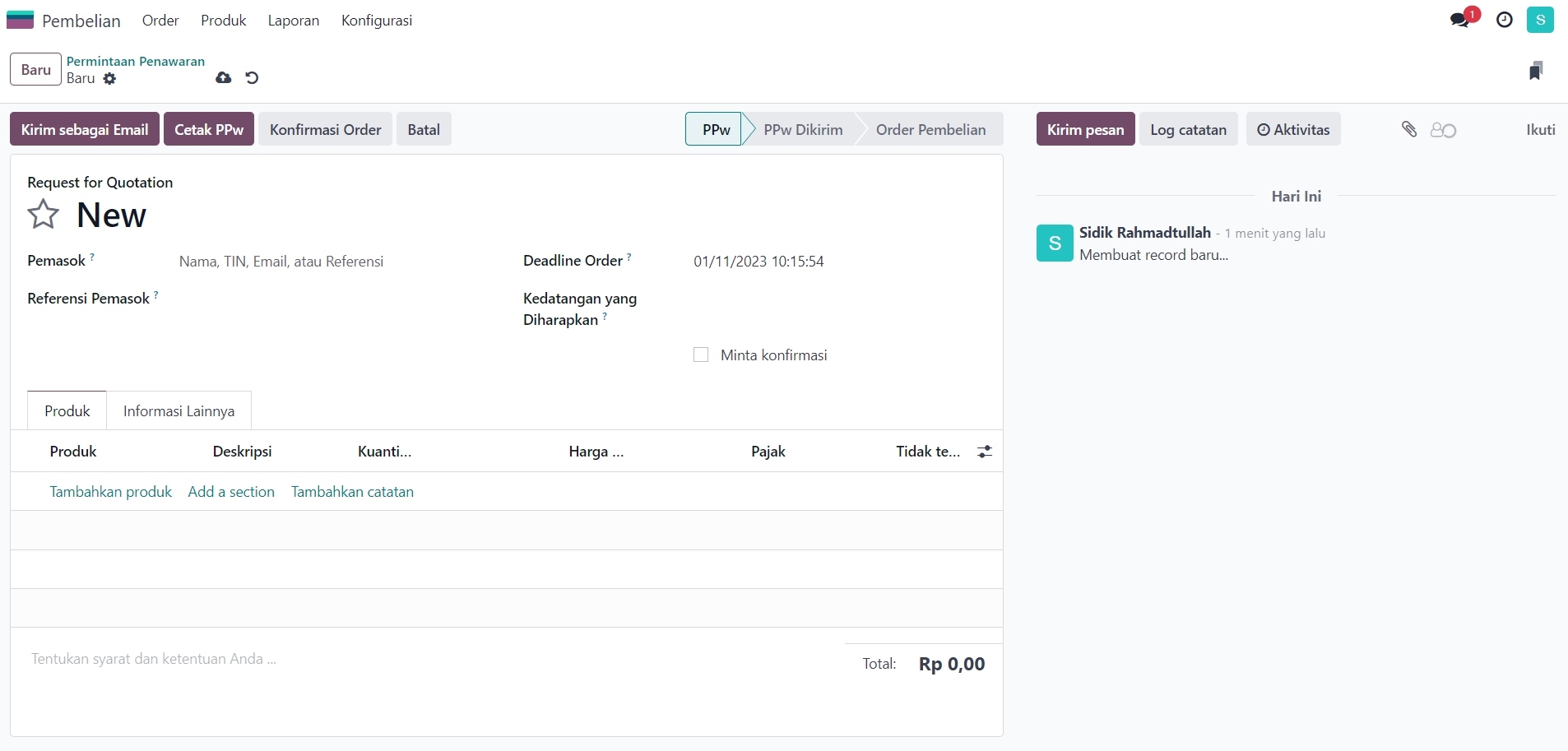Open the messages chat bubble icon
This screenshot has height=751, width=1568.
(x=1460, y=20)
